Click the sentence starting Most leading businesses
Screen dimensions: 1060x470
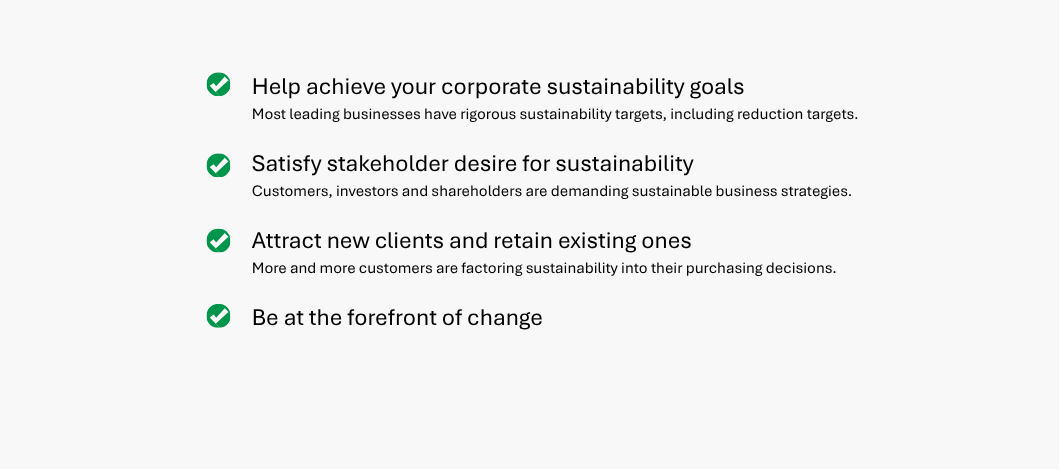click(x=554, y=115)
